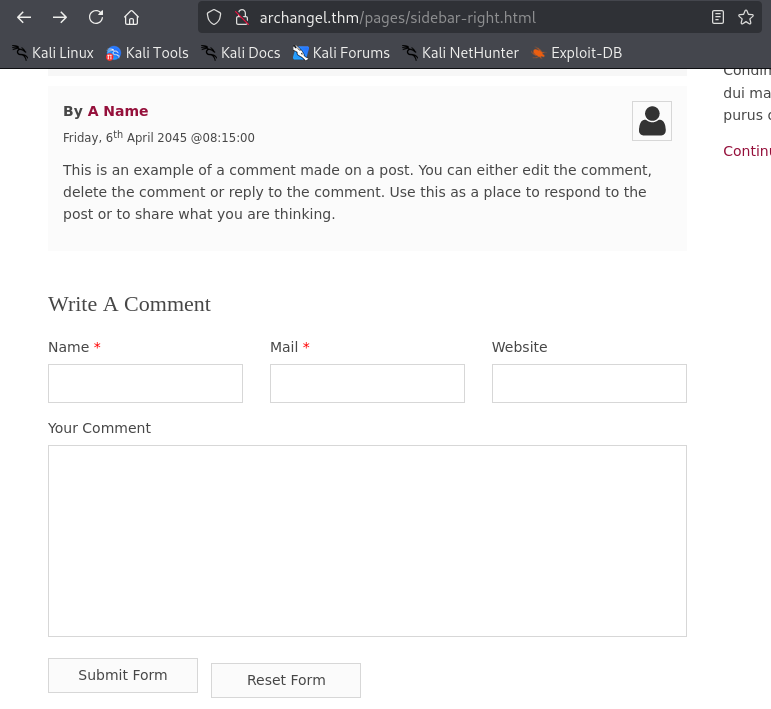Go back using the browser back arrow
The height and width of the screenshot is (709, 771).
coord(24,18)
